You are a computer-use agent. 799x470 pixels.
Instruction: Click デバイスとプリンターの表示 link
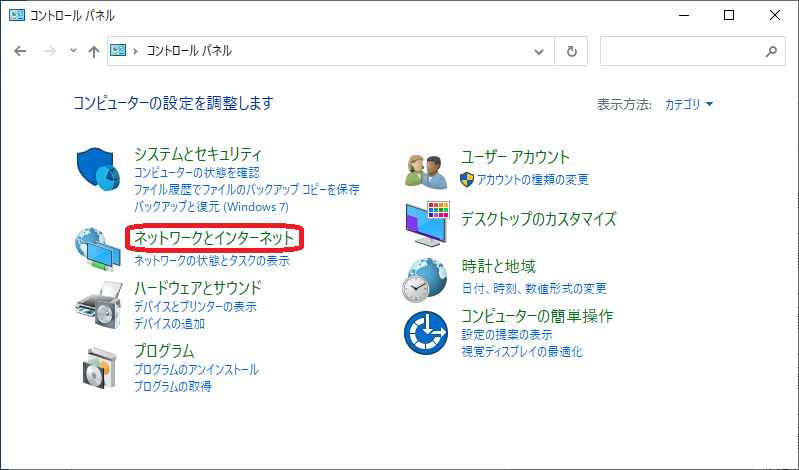[195, 307]
